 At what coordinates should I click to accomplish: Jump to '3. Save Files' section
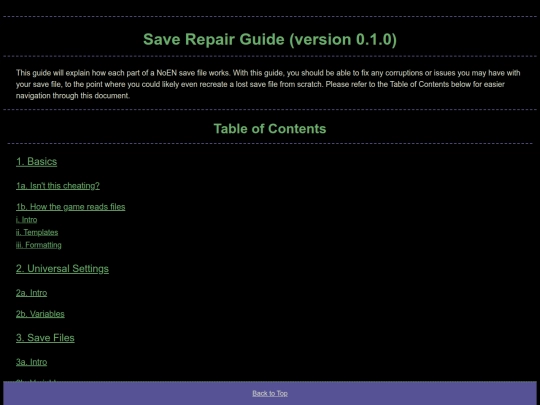click(45, 338)
